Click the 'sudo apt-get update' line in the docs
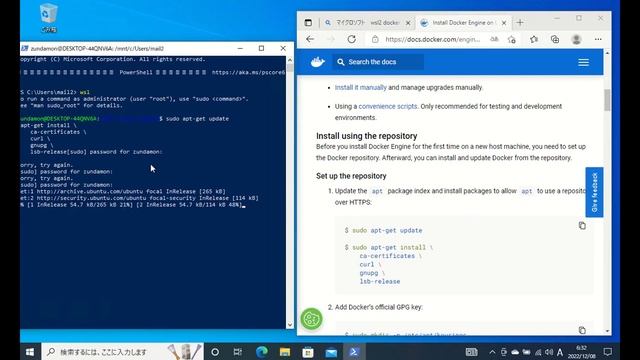 coord(384,230)
